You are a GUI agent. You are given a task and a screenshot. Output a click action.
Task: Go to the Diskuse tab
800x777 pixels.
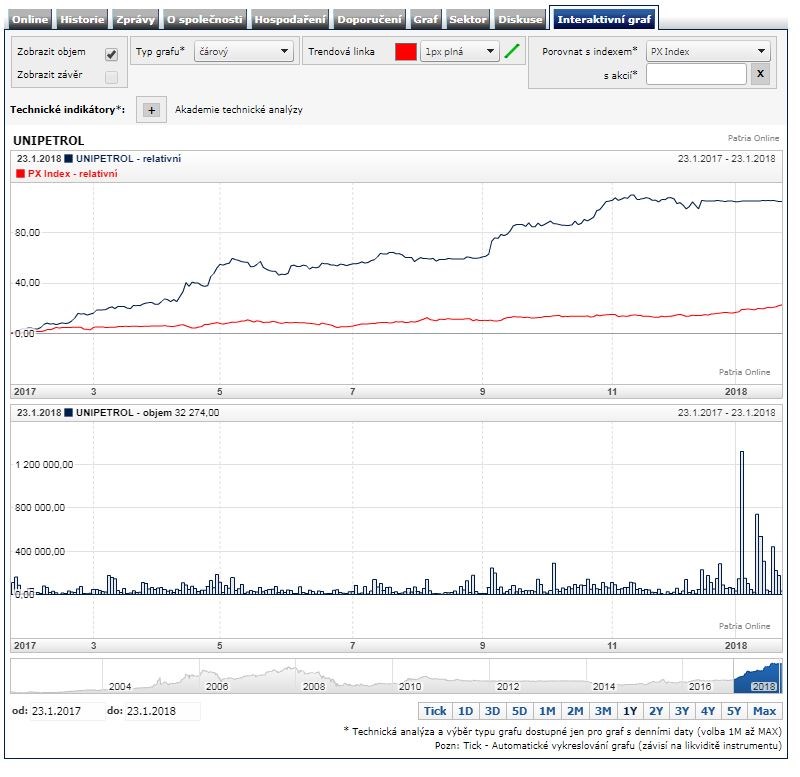[522, 19]
